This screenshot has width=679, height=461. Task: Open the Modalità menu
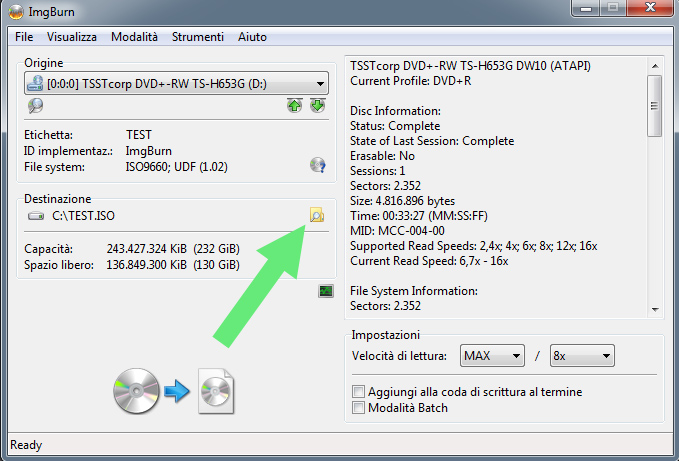tap(134, 37)
